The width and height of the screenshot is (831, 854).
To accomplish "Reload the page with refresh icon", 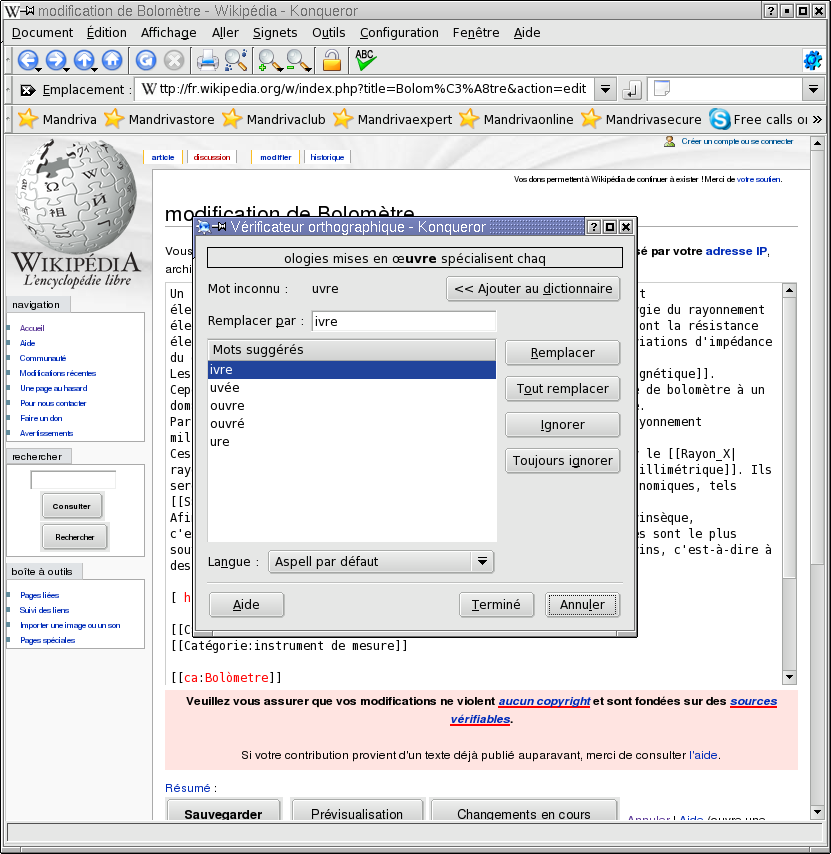I will point(145,60).
